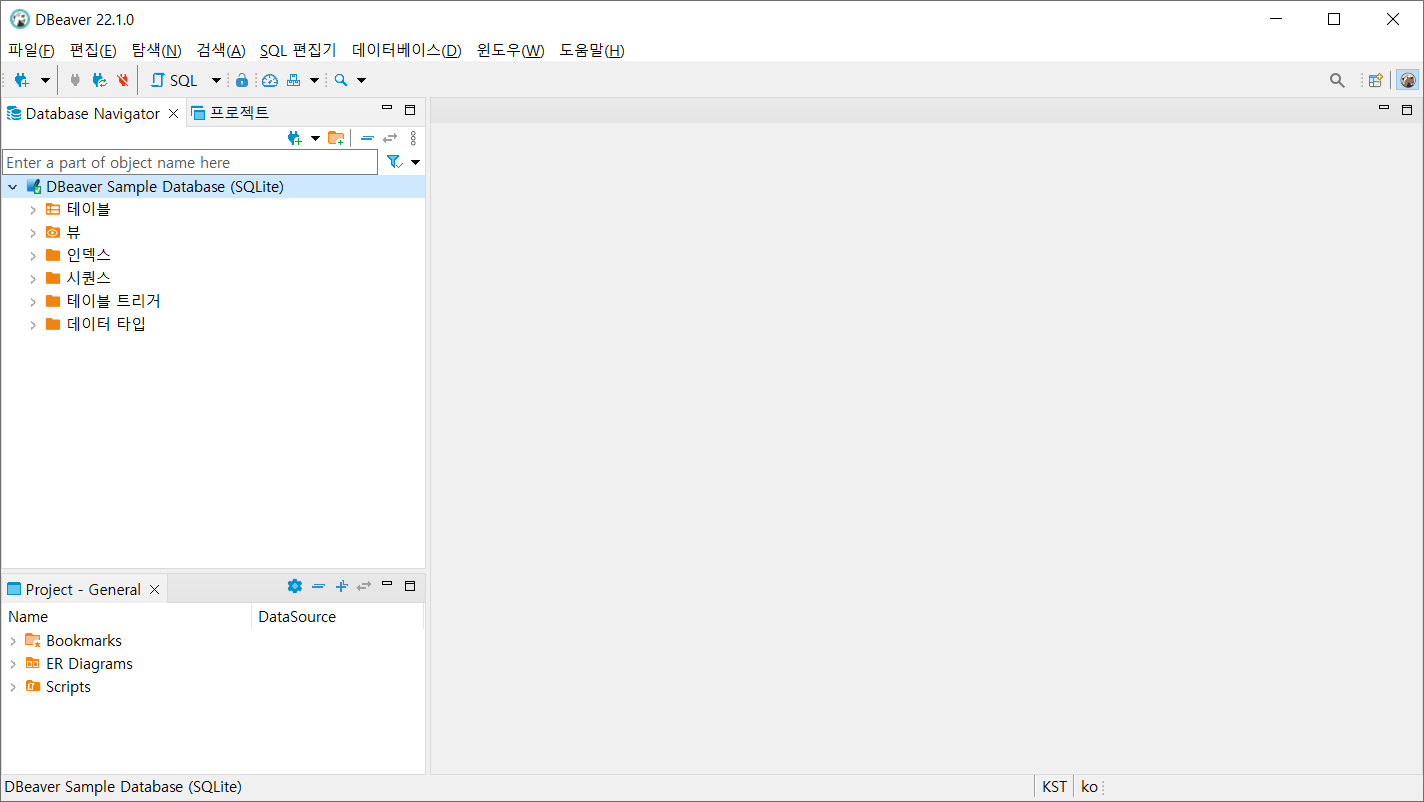Open the 도움말(H) menu
This screenshot has height=802, width=1424.
click(x=592, y=50)
